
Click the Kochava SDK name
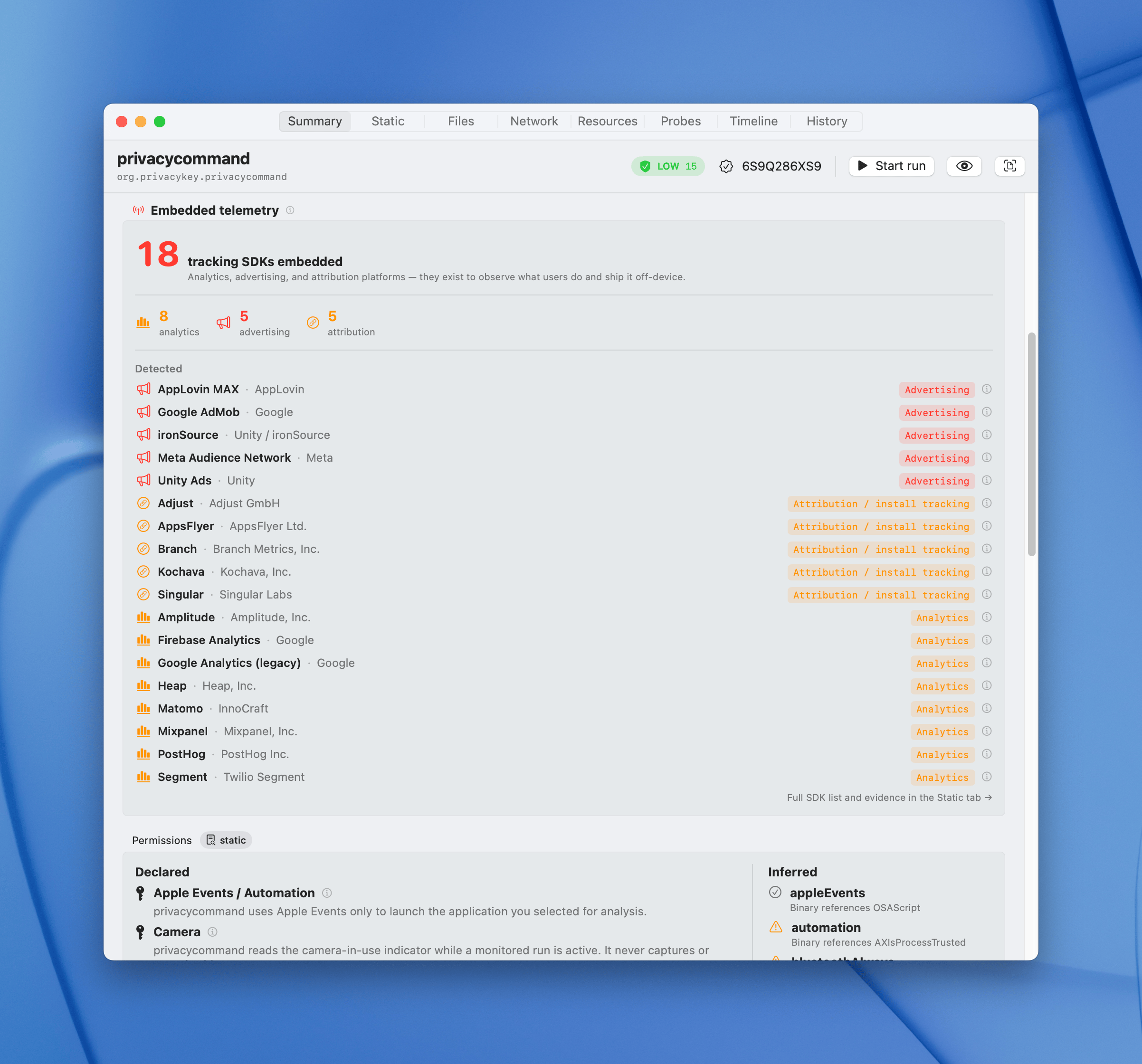point(181,571)
